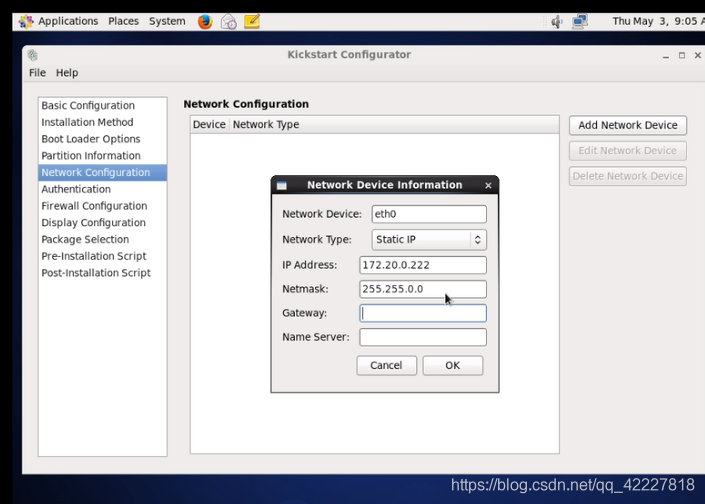Click the GNOME foot Applications icon
Screen dimensions: 705x504
point(26,21)
